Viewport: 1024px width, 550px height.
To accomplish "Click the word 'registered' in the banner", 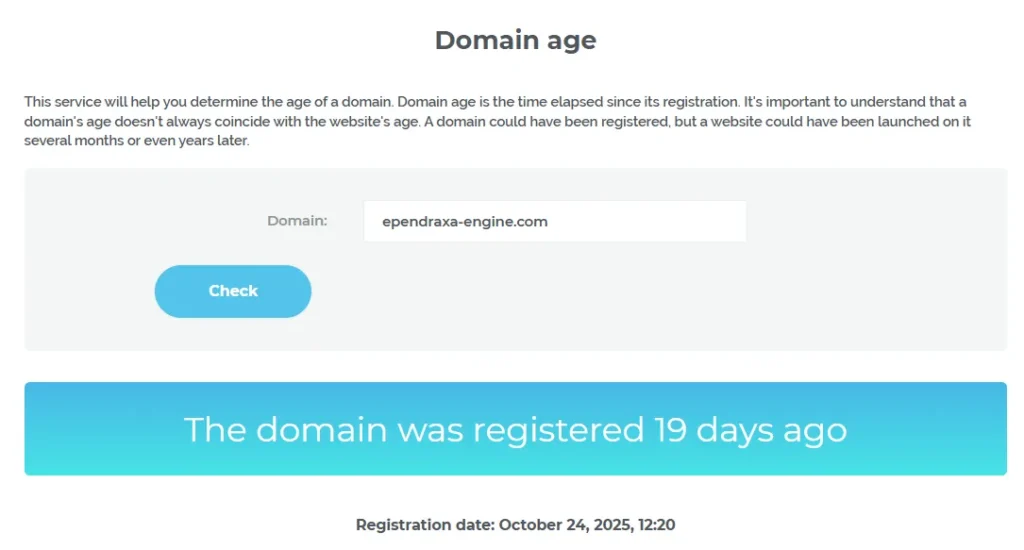I will coord(558,430).
